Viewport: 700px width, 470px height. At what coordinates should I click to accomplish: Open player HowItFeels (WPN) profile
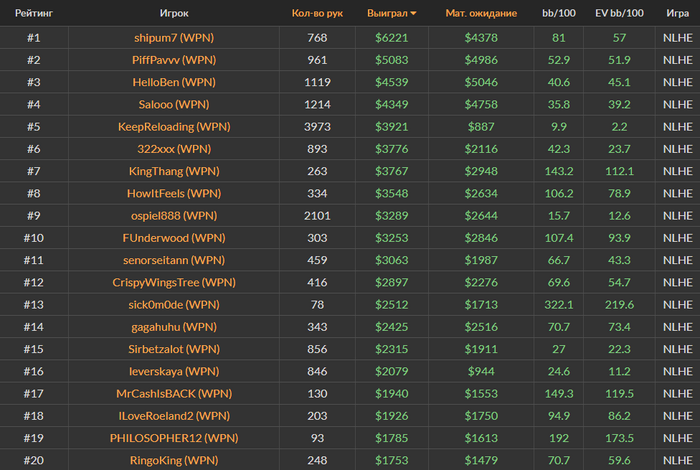click(174, 194)
